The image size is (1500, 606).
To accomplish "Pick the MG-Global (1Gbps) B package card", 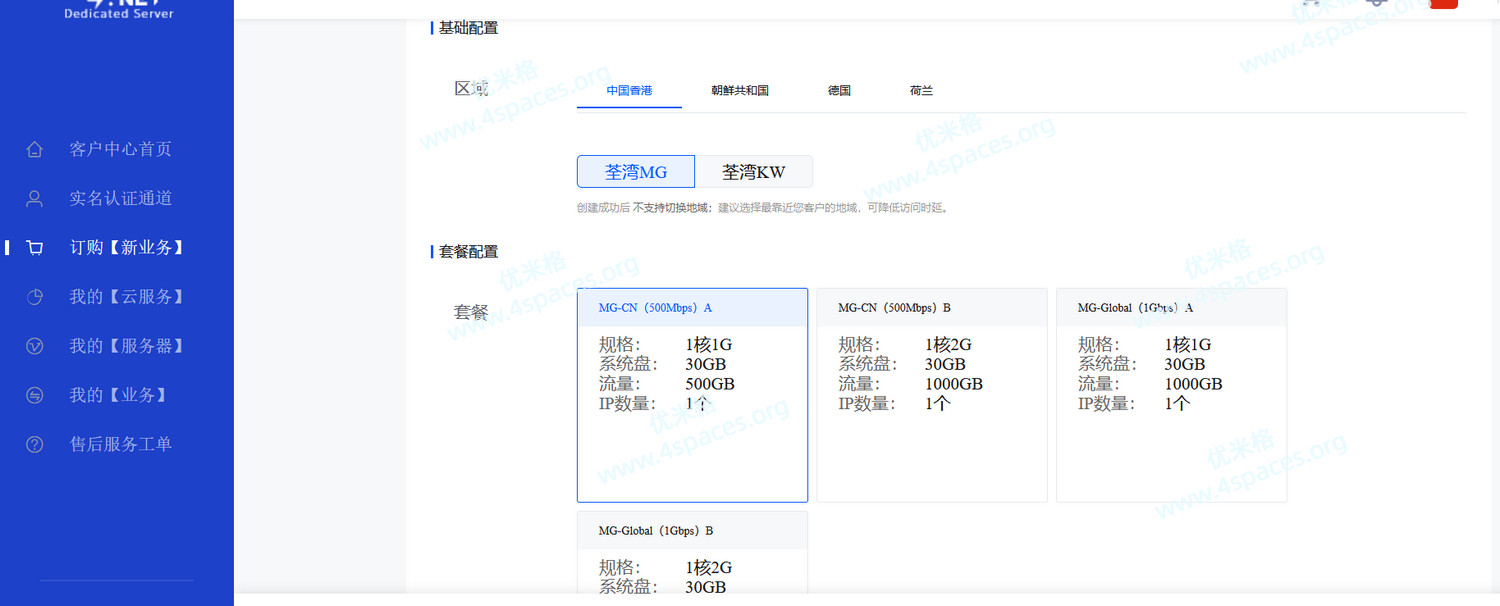I will 692,555.
